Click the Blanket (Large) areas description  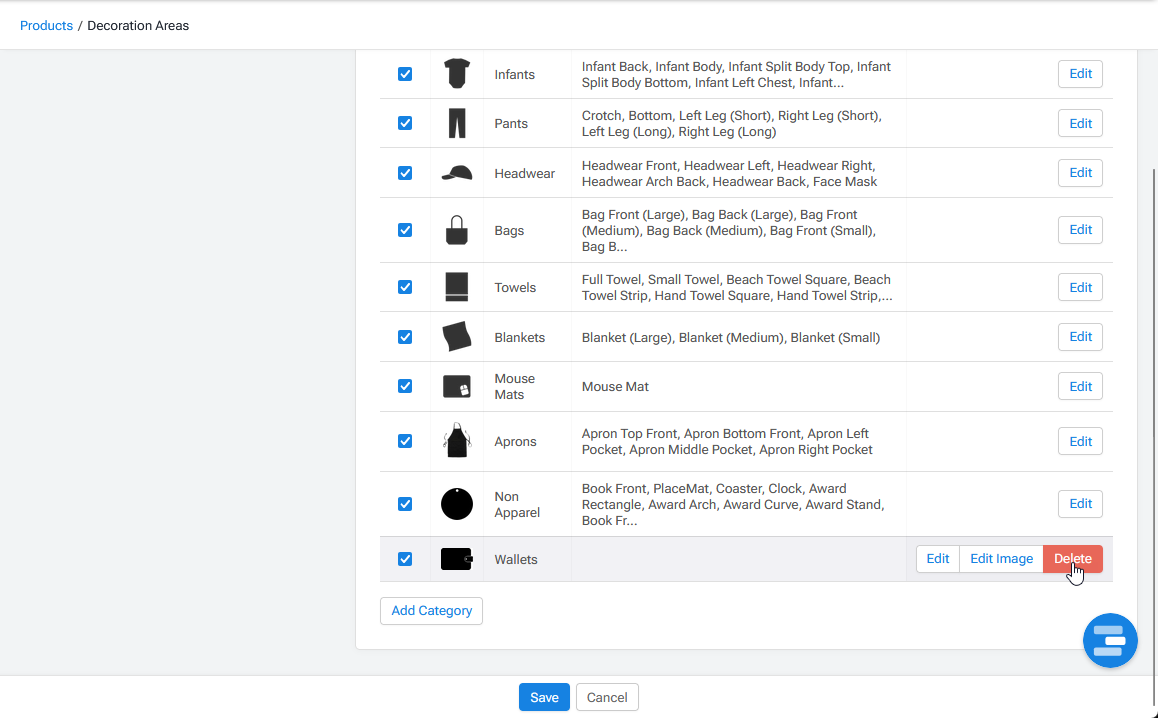[731, 338]
